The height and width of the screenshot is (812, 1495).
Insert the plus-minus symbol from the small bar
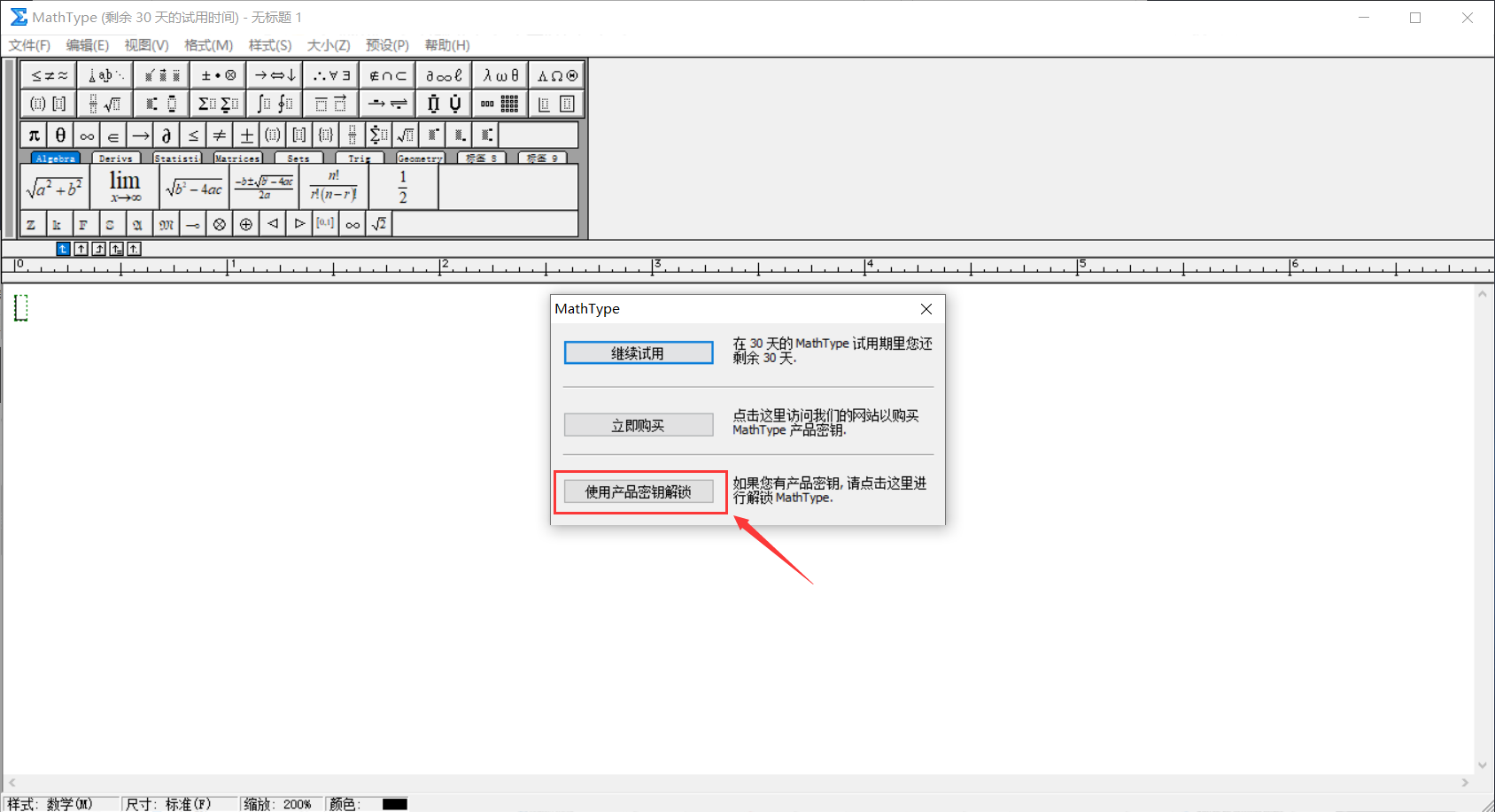[246, 135]
